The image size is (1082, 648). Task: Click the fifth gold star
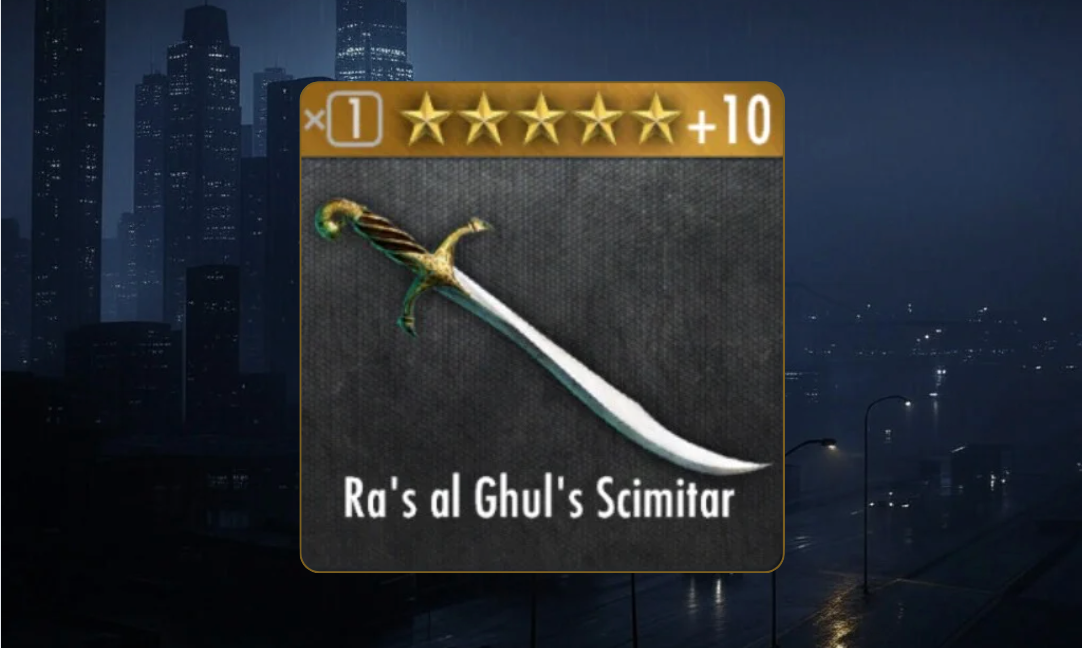656,119
